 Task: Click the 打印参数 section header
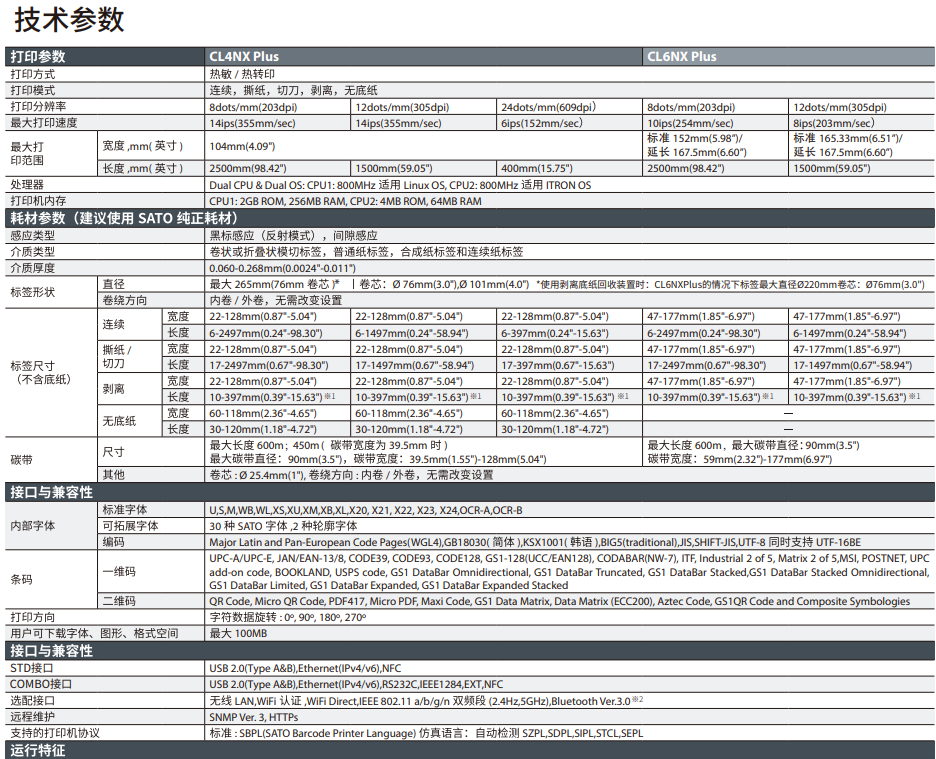(38, 57)
